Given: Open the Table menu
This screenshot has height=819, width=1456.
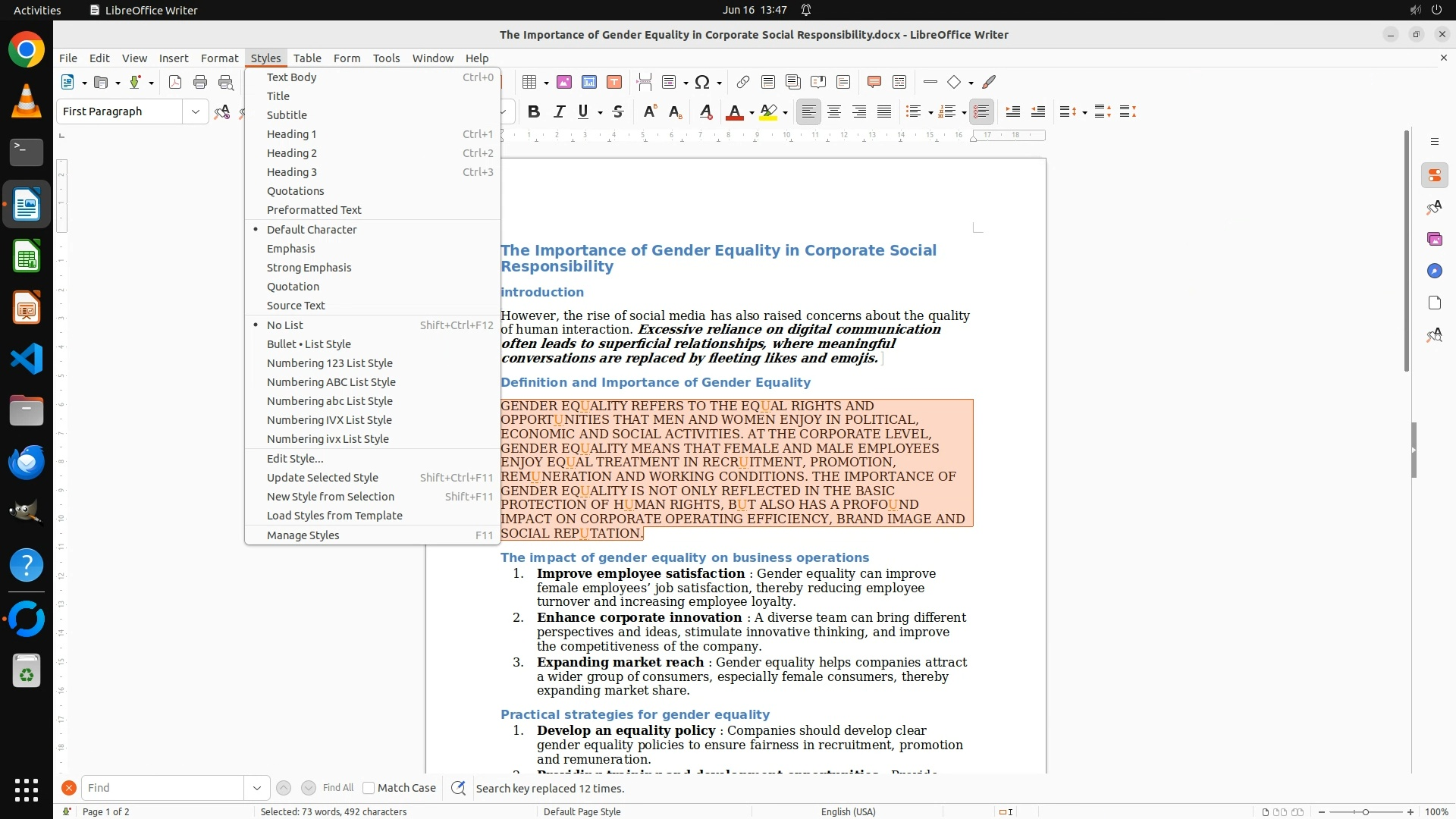Looking at the screenshot, I should click(x=307, y=58).
